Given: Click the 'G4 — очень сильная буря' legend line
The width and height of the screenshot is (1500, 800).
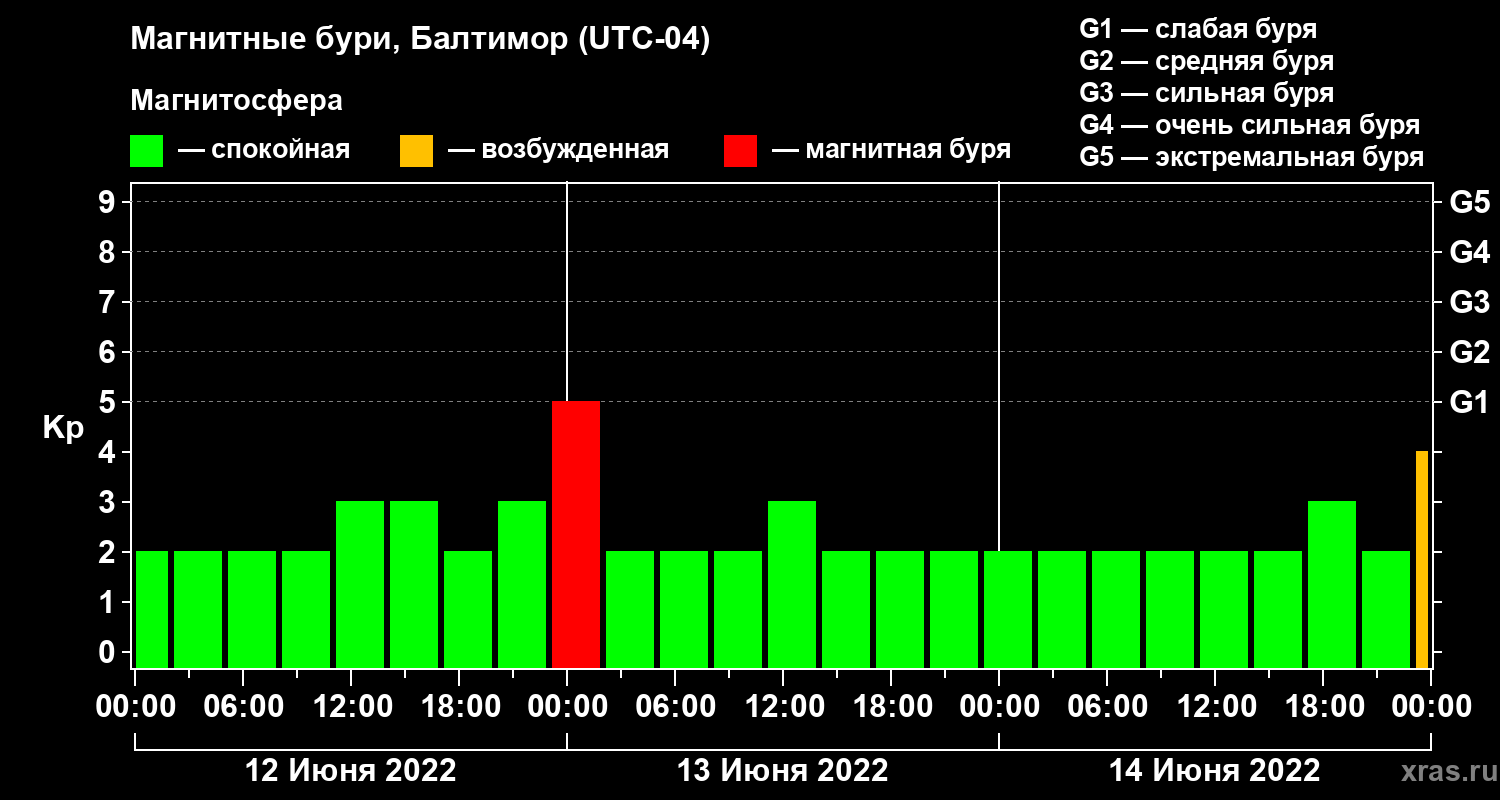Looking at the screenshot, I should (x=1249, y=126).
